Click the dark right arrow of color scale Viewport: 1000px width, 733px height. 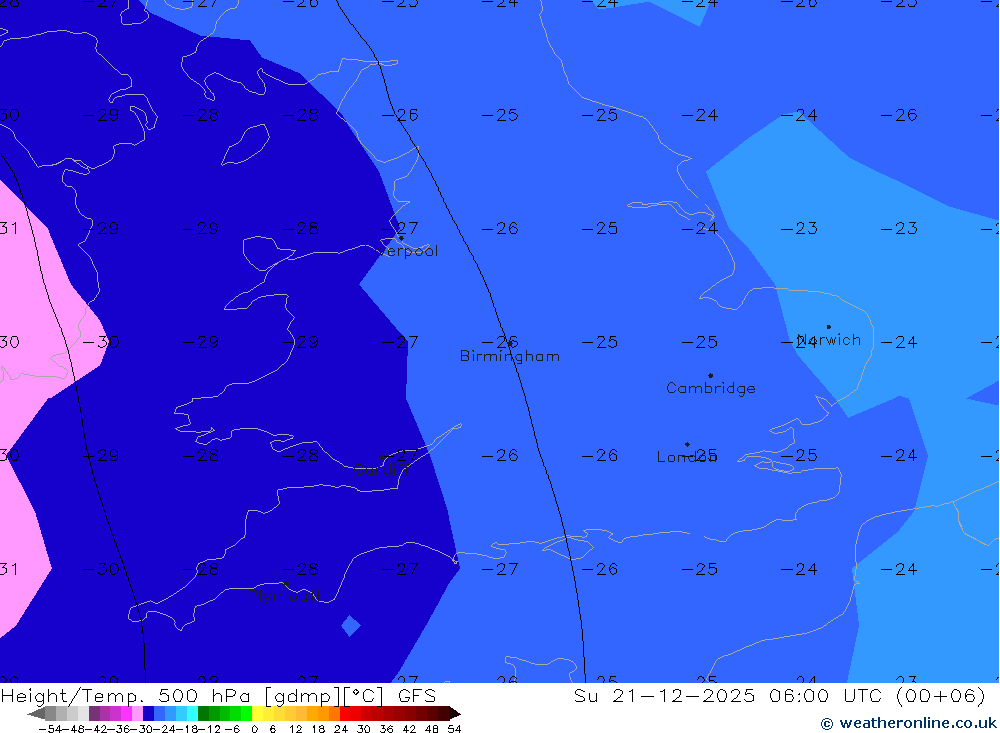[x=454, y=713]
